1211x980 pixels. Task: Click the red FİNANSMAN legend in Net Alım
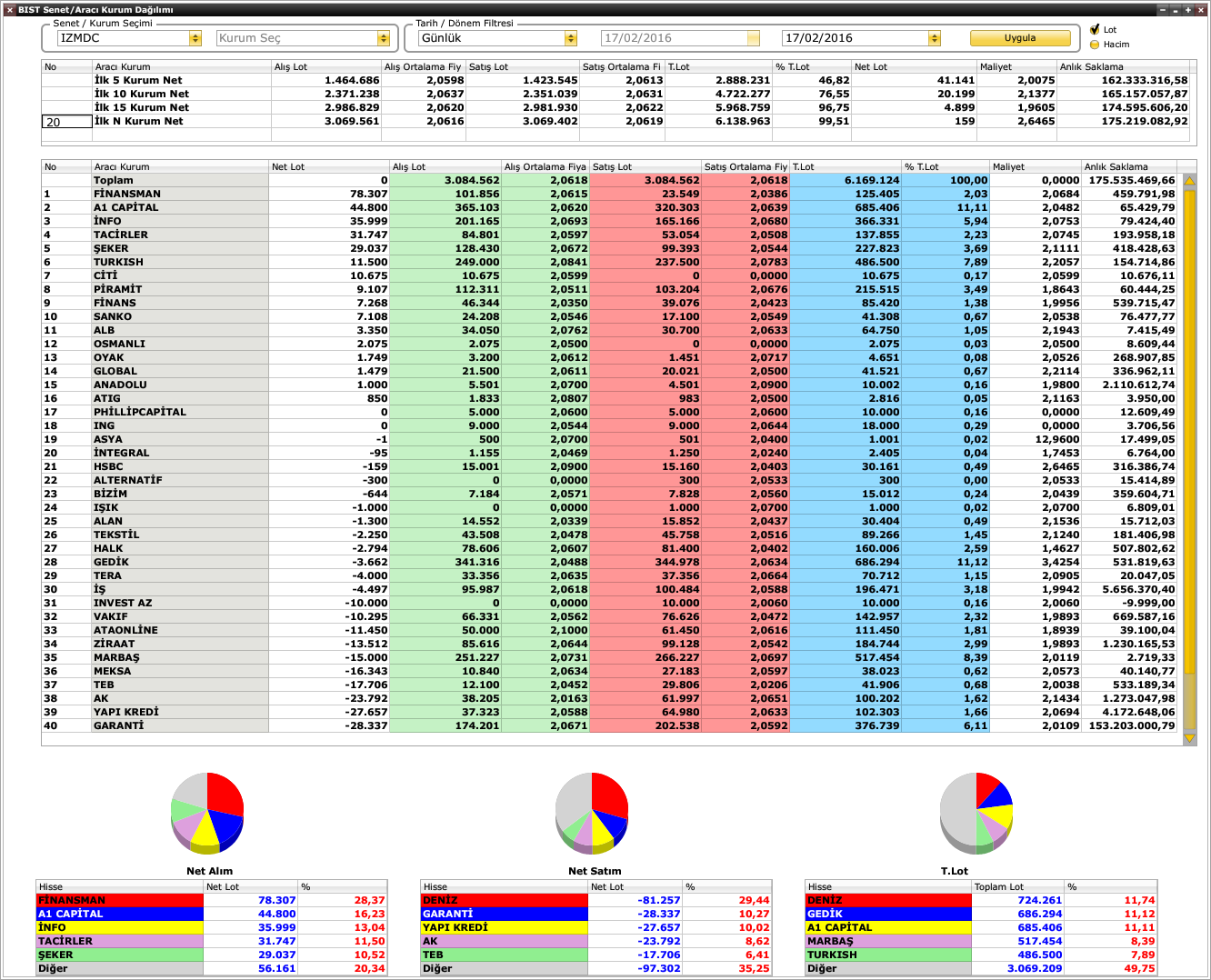[119, 900]
